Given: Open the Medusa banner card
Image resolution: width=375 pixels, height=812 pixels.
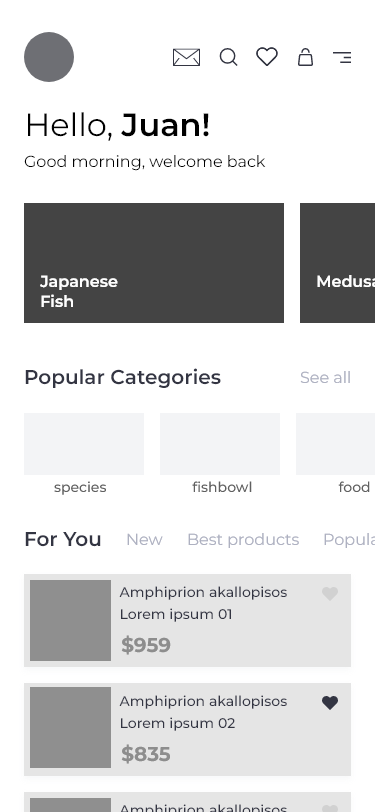Looking at the screenshot, I should click(x=338, y=263).
